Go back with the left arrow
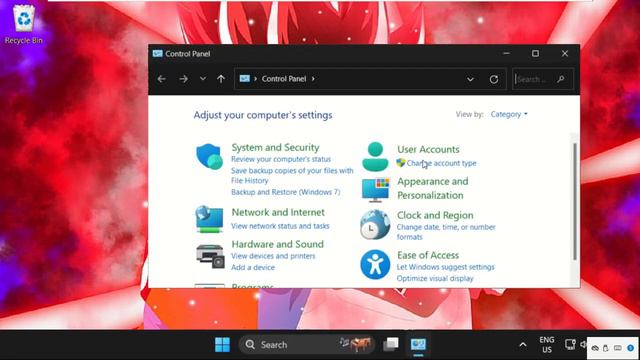Viewport: 640px width, 360px height. [x=162, y=79]
